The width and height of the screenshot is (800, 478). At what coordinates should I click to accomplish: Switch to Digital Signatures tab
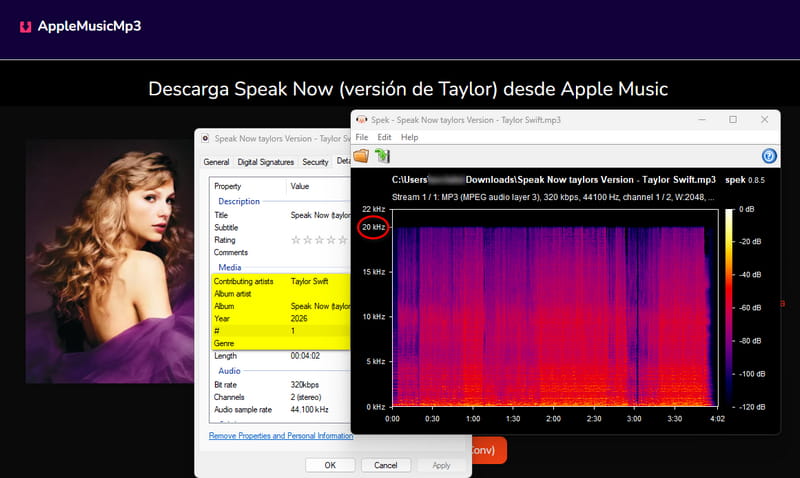tap(265, 162)
